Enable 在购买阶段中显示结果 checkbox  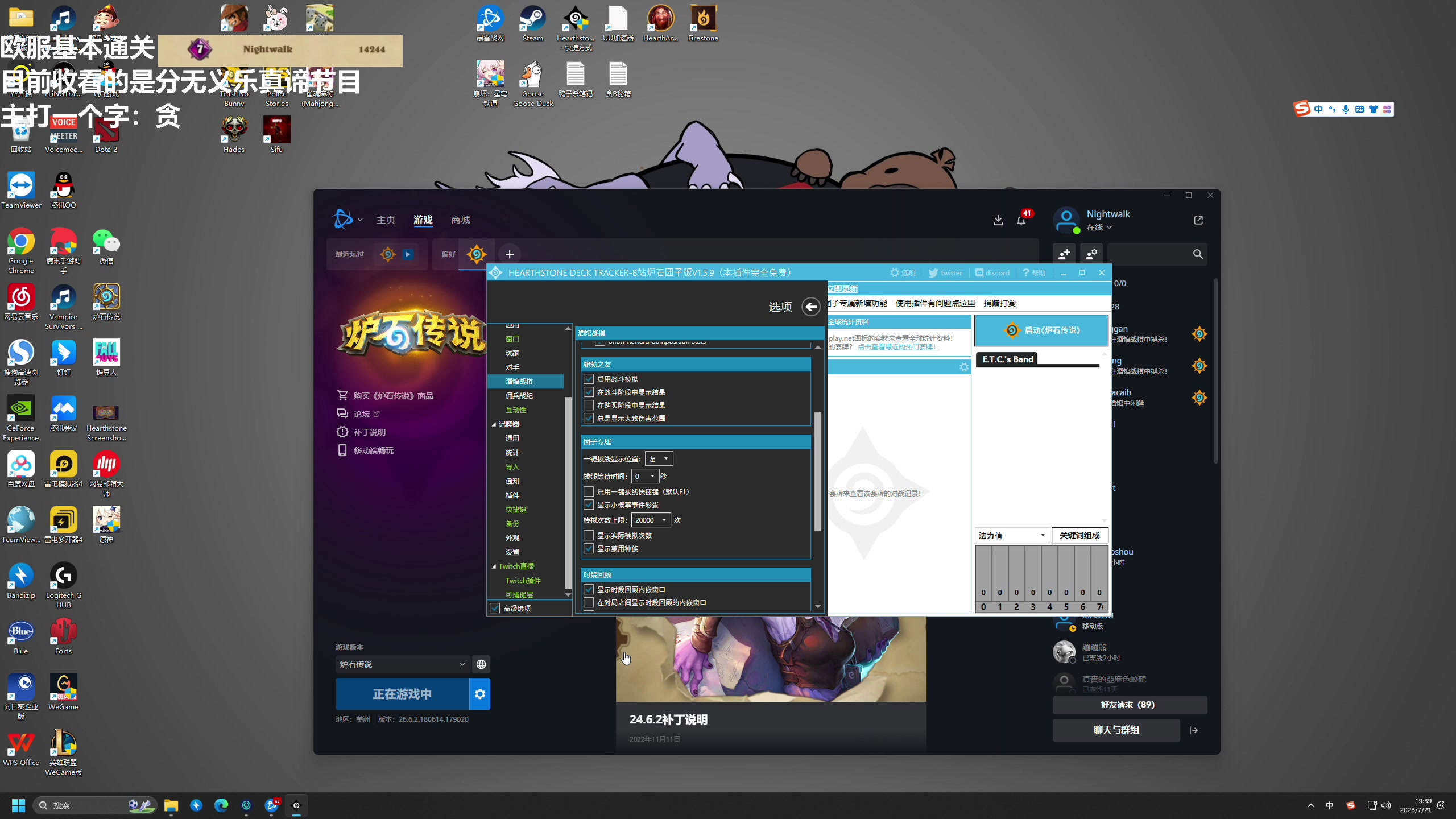tap(589, 405)
